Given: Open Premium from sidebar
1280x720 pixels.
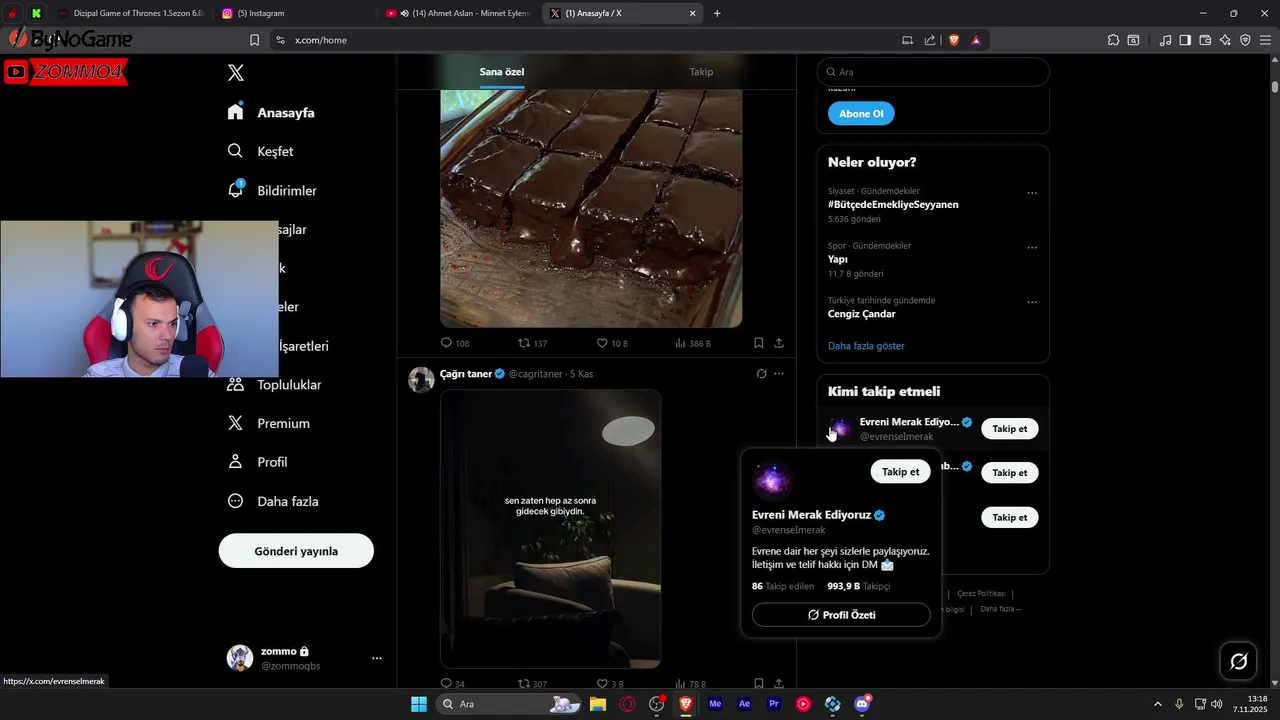Looking at the screenshot, I should [268, 424].
